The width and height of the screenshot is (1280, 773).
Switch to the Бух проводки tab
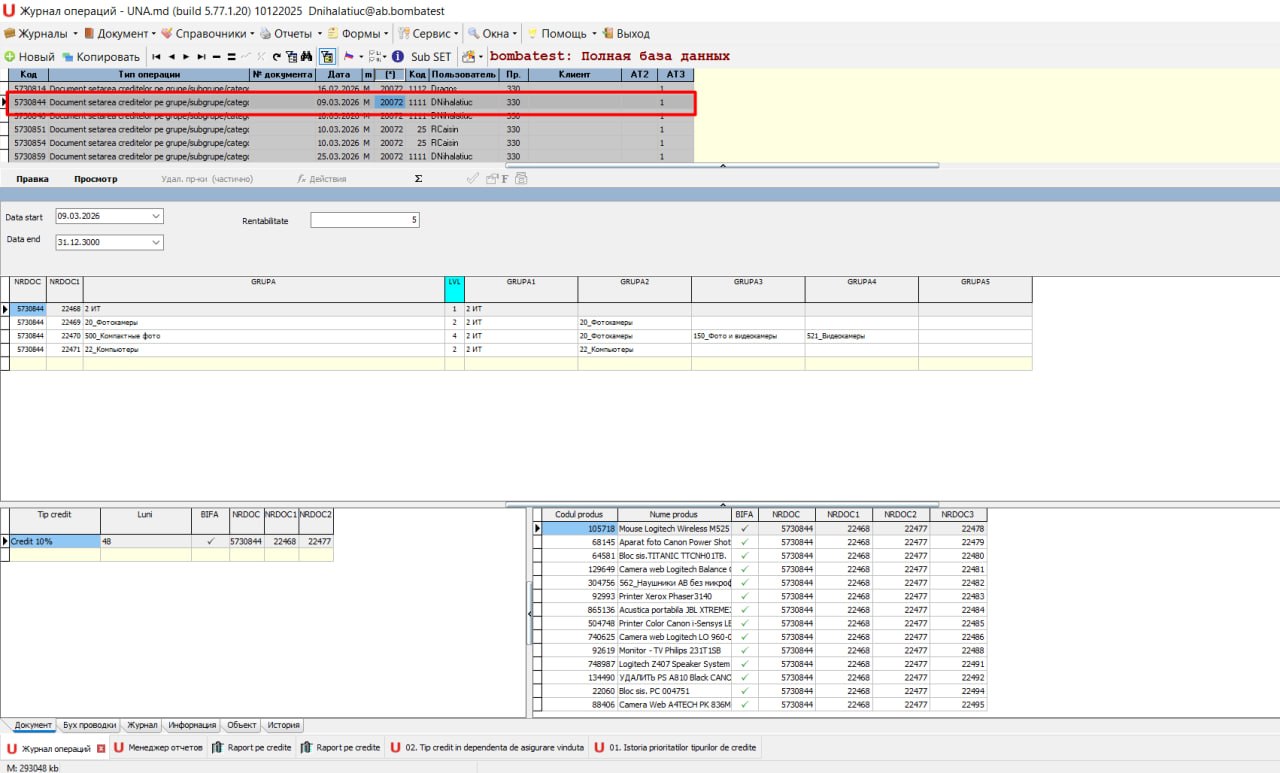89,725
